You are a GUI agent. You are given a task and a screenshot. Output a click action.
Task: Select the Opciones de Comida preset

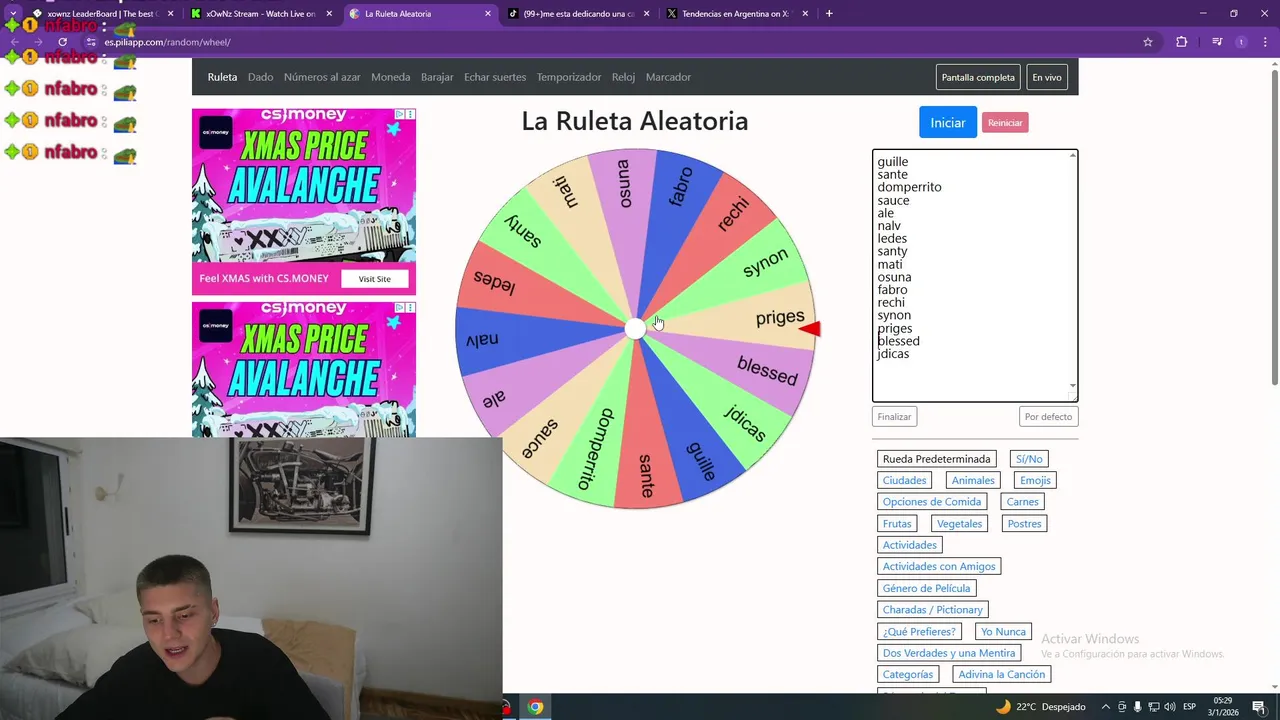tap(932, 502)
